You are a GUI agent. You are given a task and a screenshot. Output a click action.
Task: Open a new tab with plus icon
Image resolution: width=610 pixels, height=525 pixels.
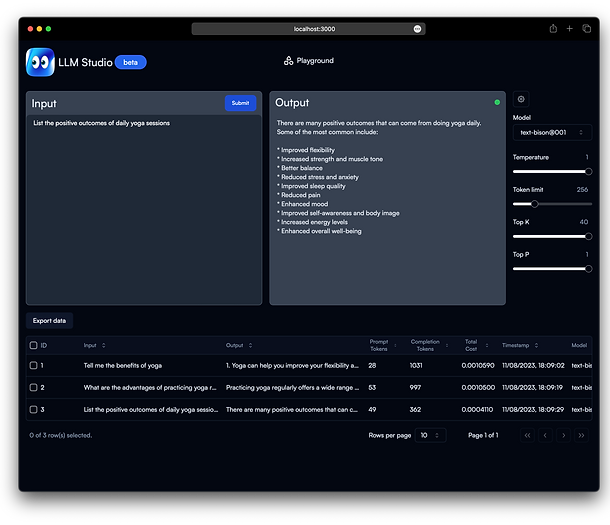[x=570, y=28]
